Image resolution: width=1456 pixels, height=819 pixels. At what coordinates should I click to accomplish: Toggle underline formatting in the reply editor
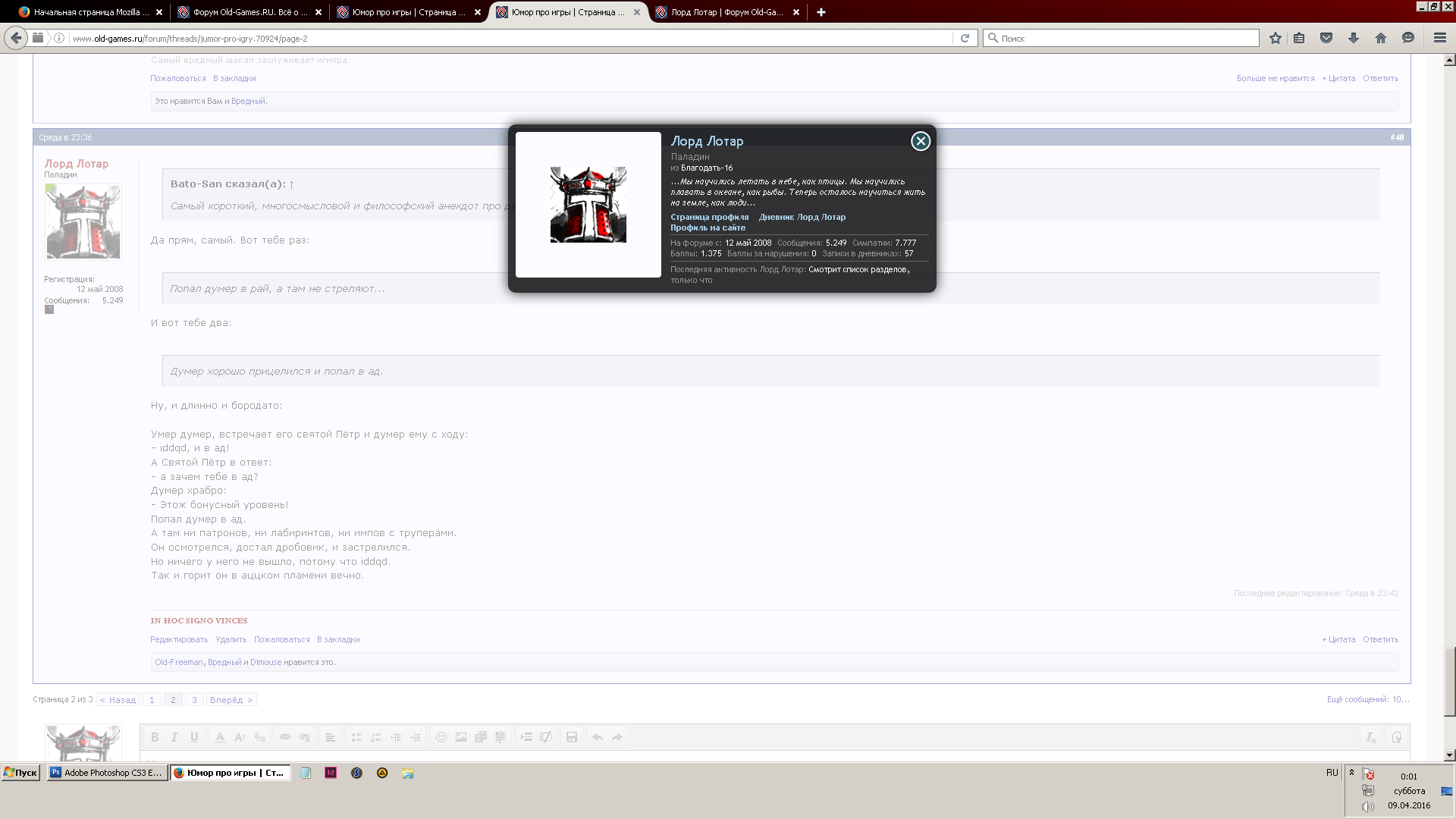(x=194, y=737)
